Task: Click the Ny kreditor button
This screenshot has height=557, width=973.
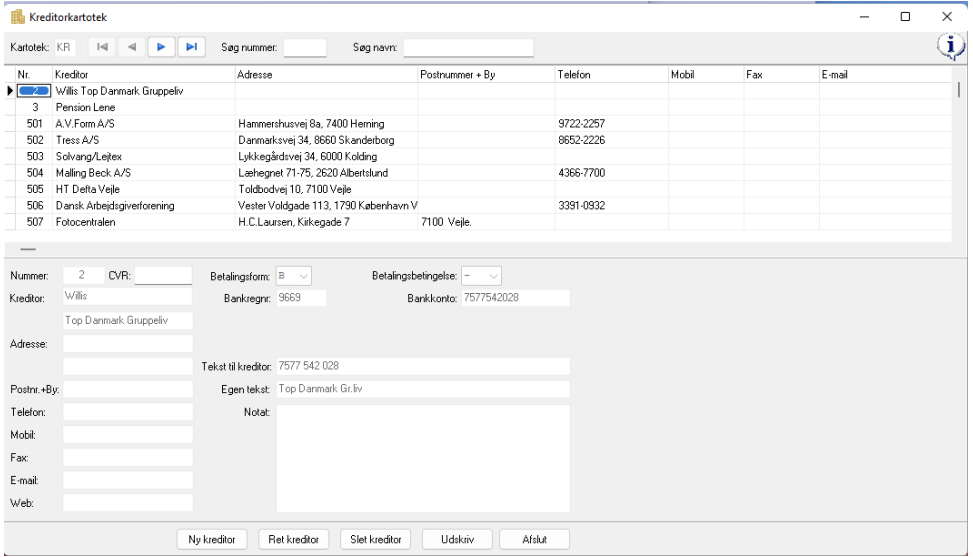Action: click(x=212, y=540)
